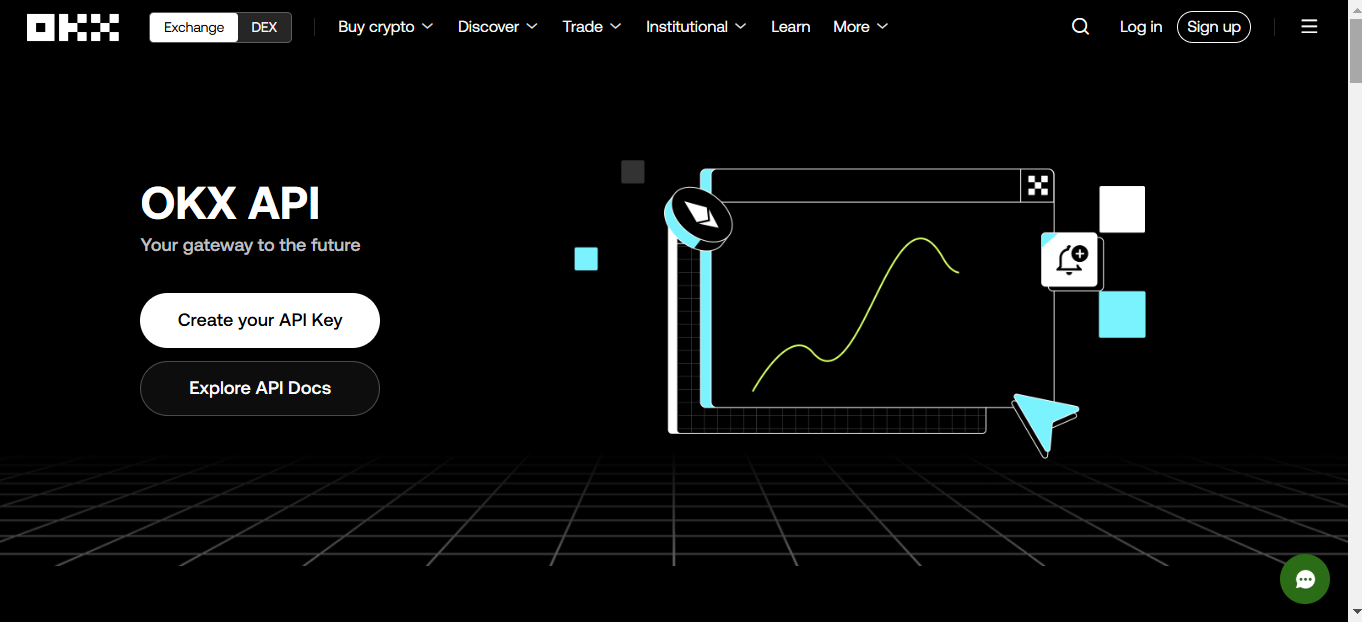The height and width of the screenshot is (622, 1362).
Task: Click the 'Your gateway to the future' text
Action: 250,245
